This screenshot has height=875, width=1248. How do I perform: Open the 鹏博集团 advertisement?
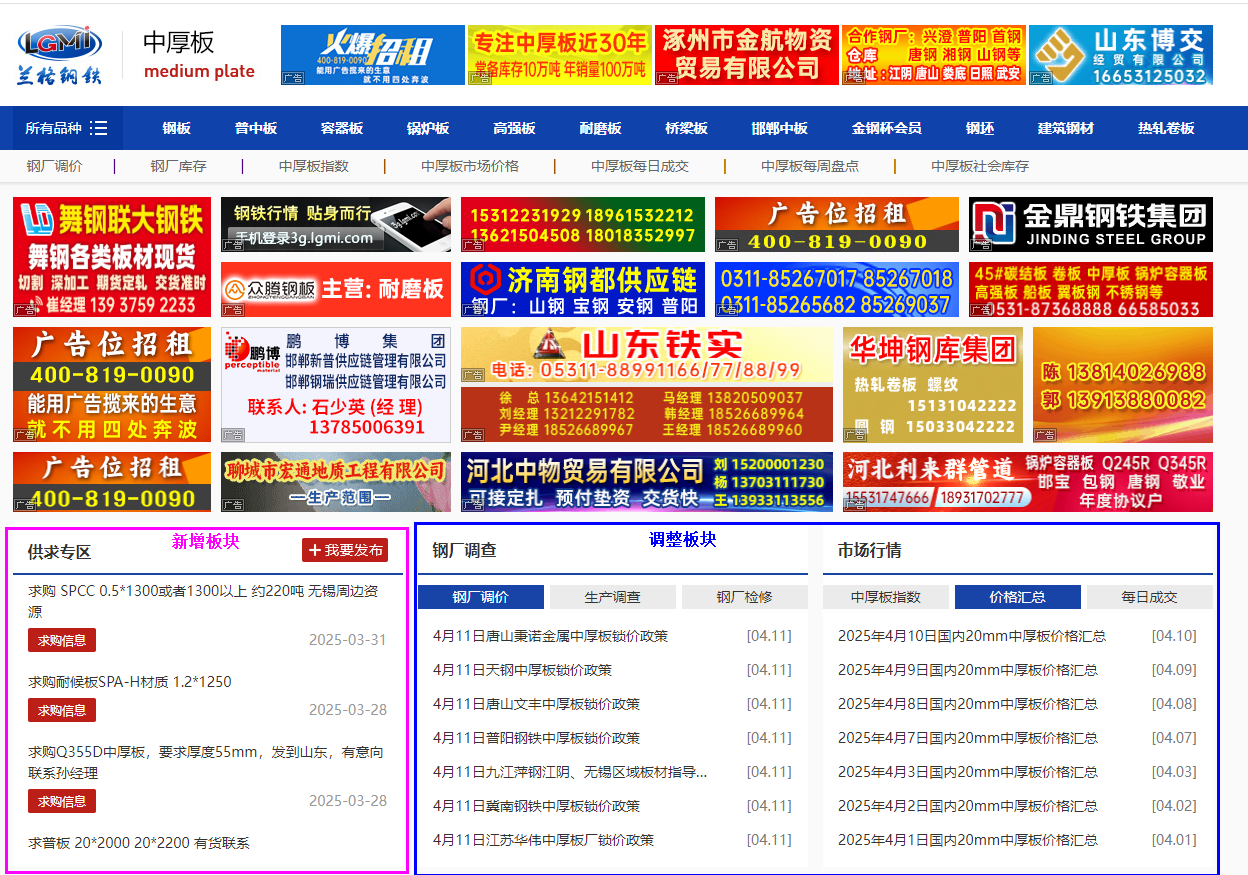336,385
